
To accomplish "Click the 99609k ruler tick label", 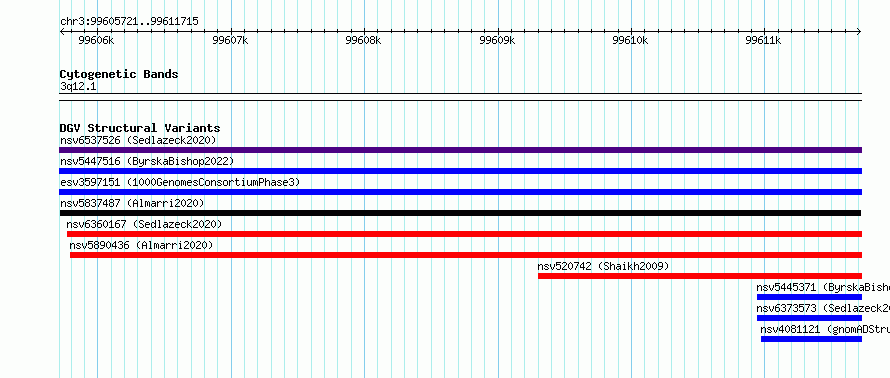I will (497, 40).
